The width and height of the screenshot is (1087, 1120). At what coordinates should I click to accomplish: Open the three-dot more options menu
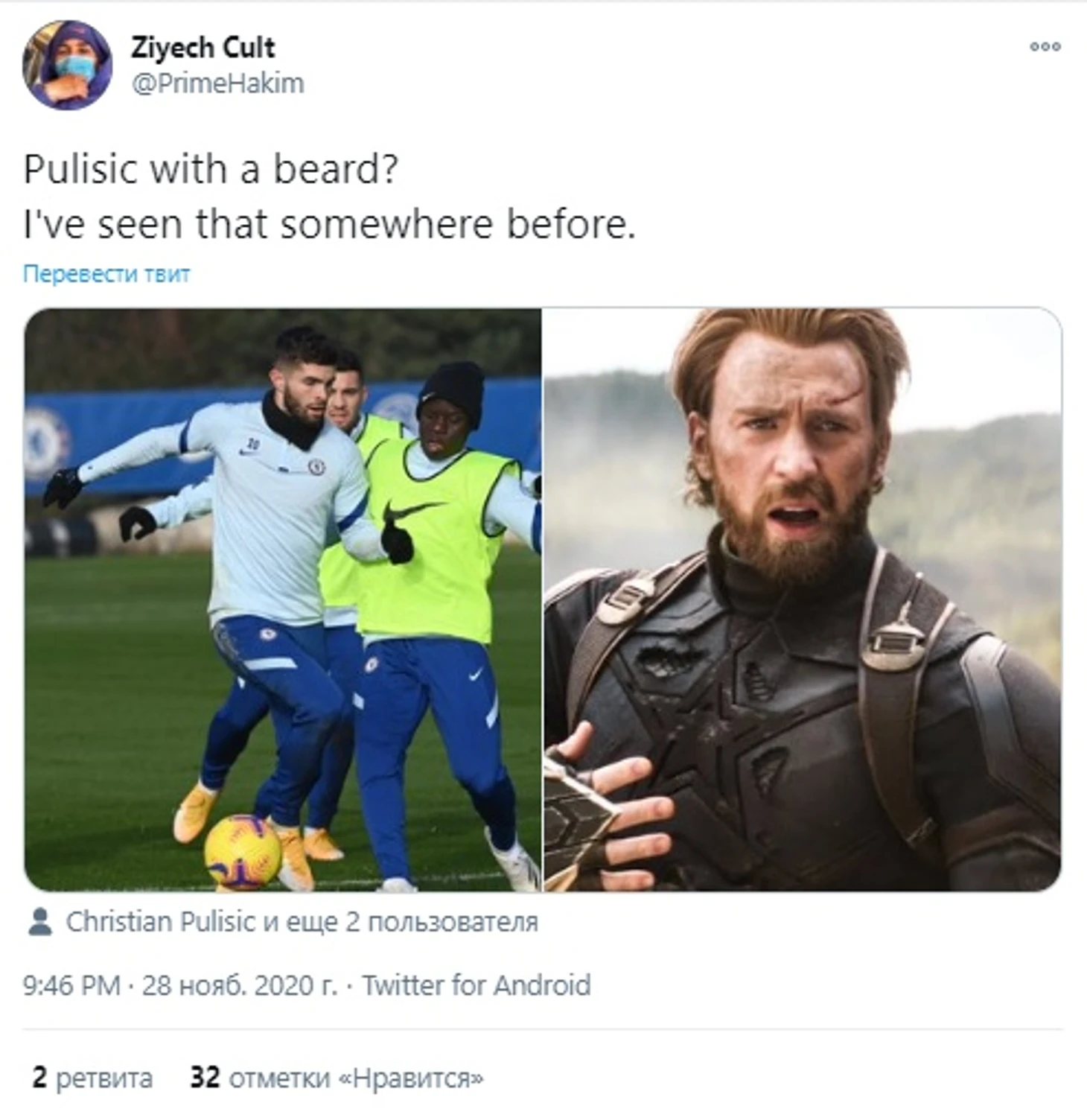[x=1045, y=47]
